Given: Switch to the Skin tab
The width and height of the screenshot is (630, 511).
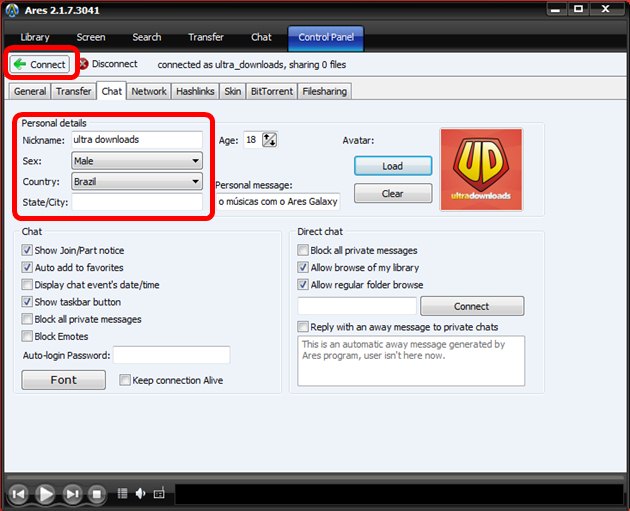Looking at the screenshot, I should click(233, 92).
